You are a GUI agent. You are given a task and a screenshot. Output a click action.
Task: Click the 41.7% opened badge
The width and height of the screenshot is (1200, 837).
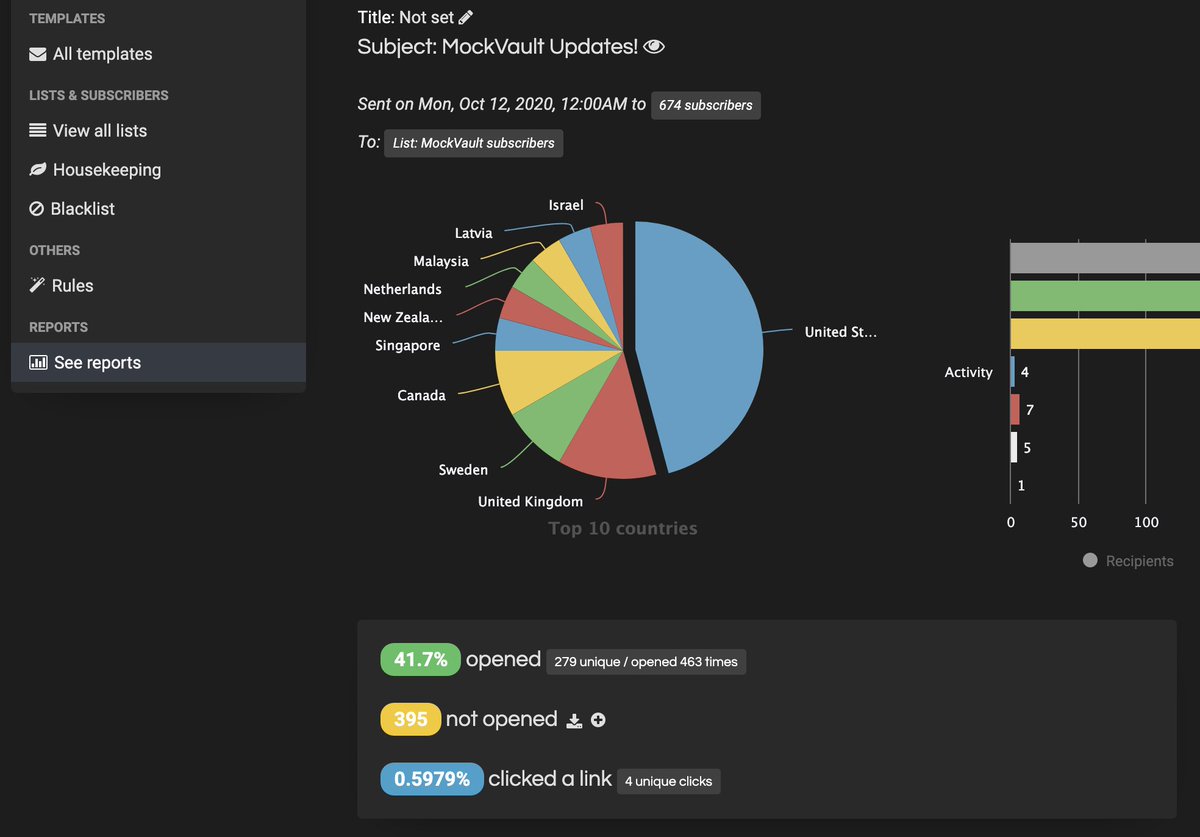tap(420, 660)
